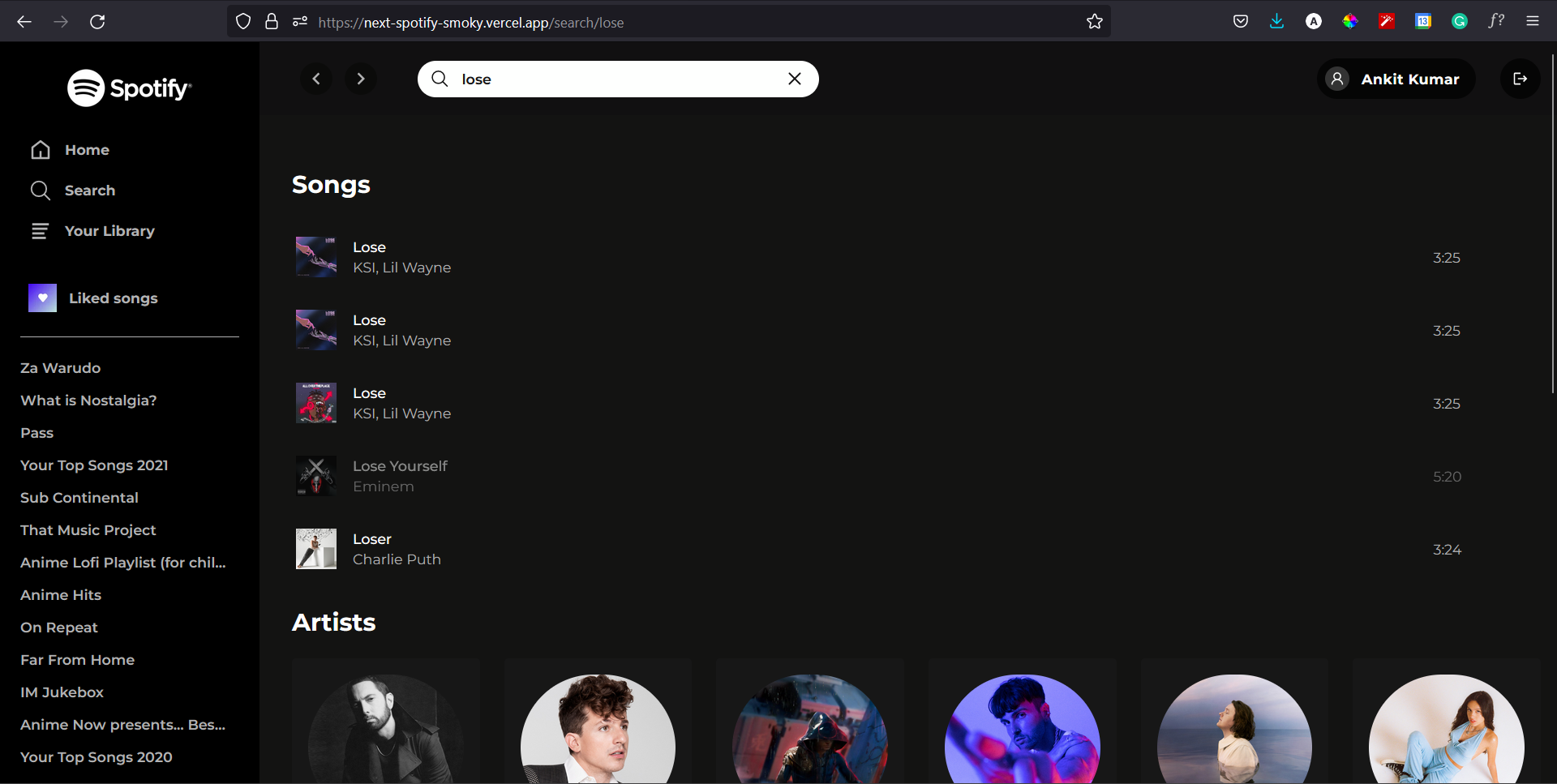Click the padlock site security icon
Image resolution: width=1557 pixels, height=784 pixels.
(272, 22)
